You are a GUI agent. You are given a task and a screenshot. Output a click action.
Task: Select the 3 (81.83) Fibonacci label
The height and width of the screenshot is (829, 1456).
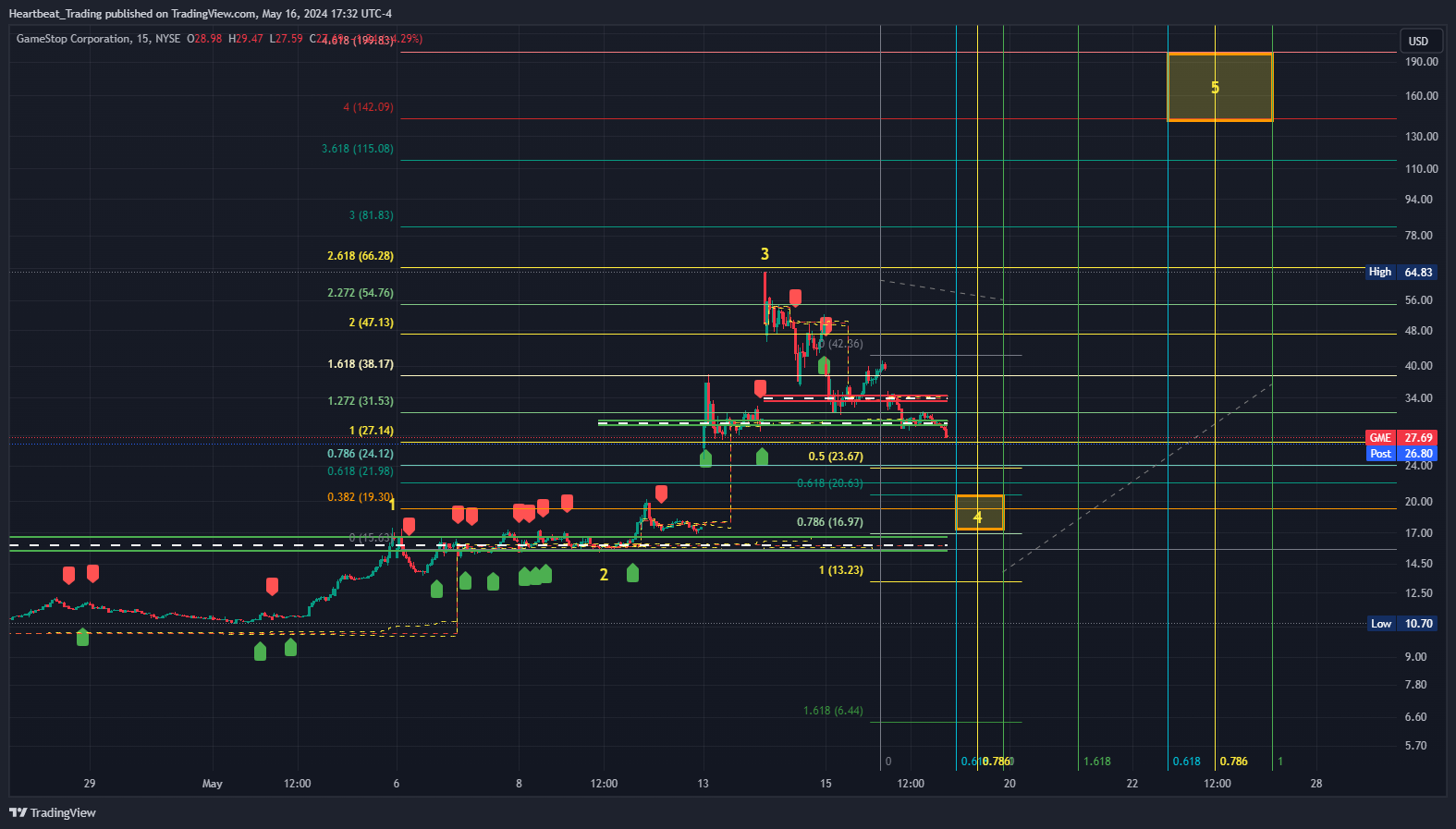pyautogui.click(x=371, y=215)
